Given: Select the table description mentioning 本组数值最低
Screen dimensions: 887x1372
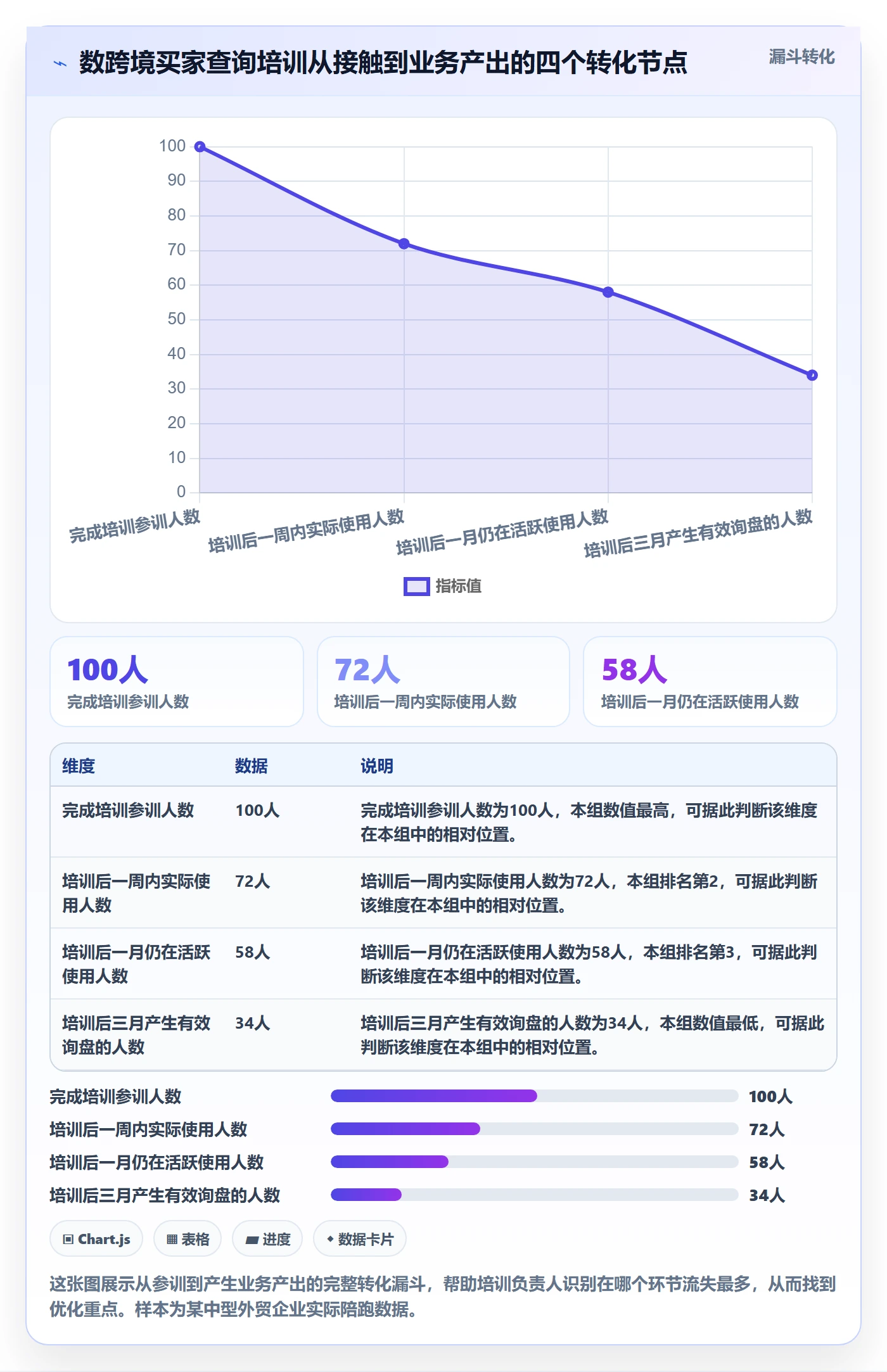Looking at the screenshot, I should coord(592,1035).
